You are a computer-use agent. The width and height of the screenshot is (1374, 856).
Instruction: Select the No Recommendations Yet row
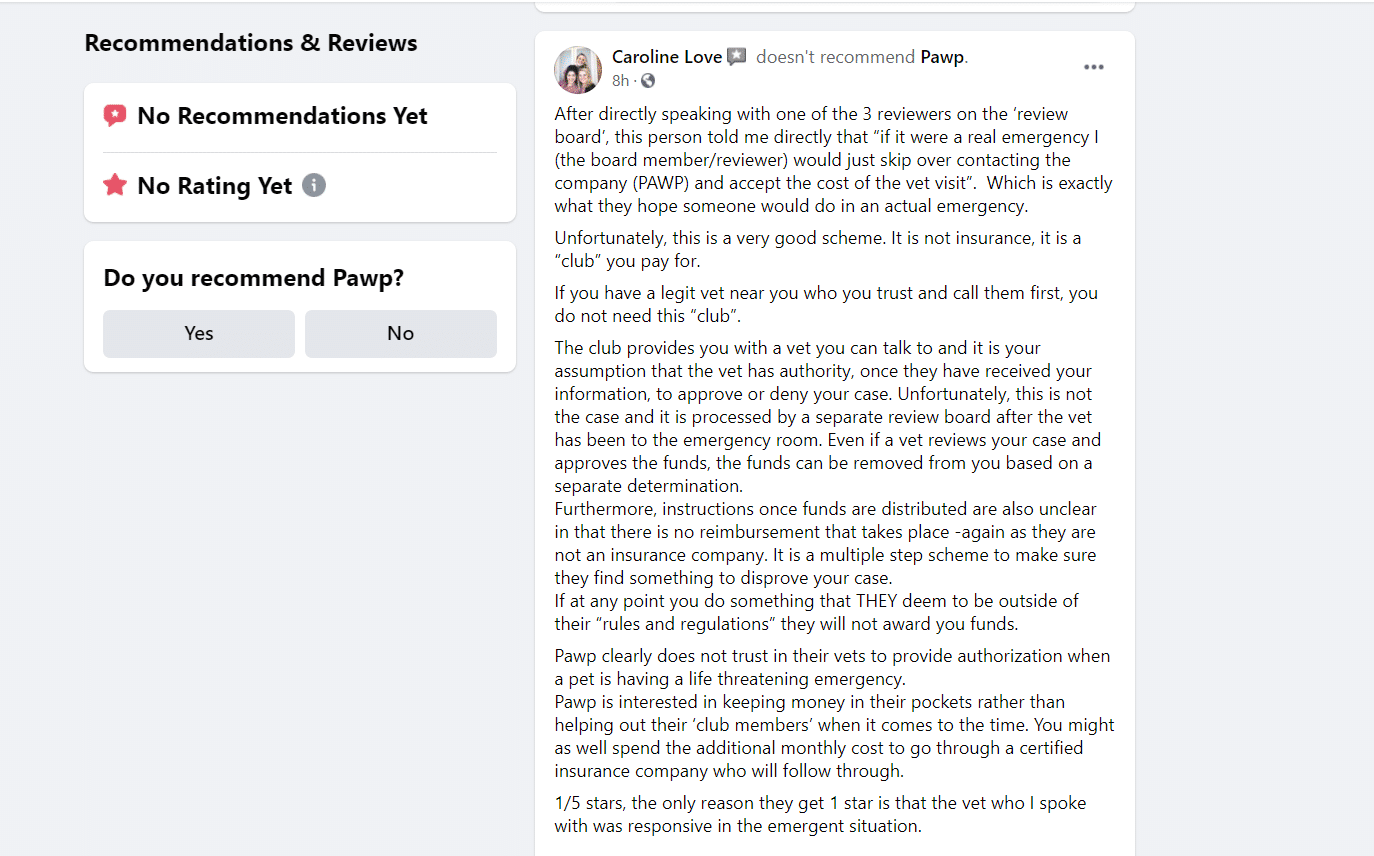283,115
